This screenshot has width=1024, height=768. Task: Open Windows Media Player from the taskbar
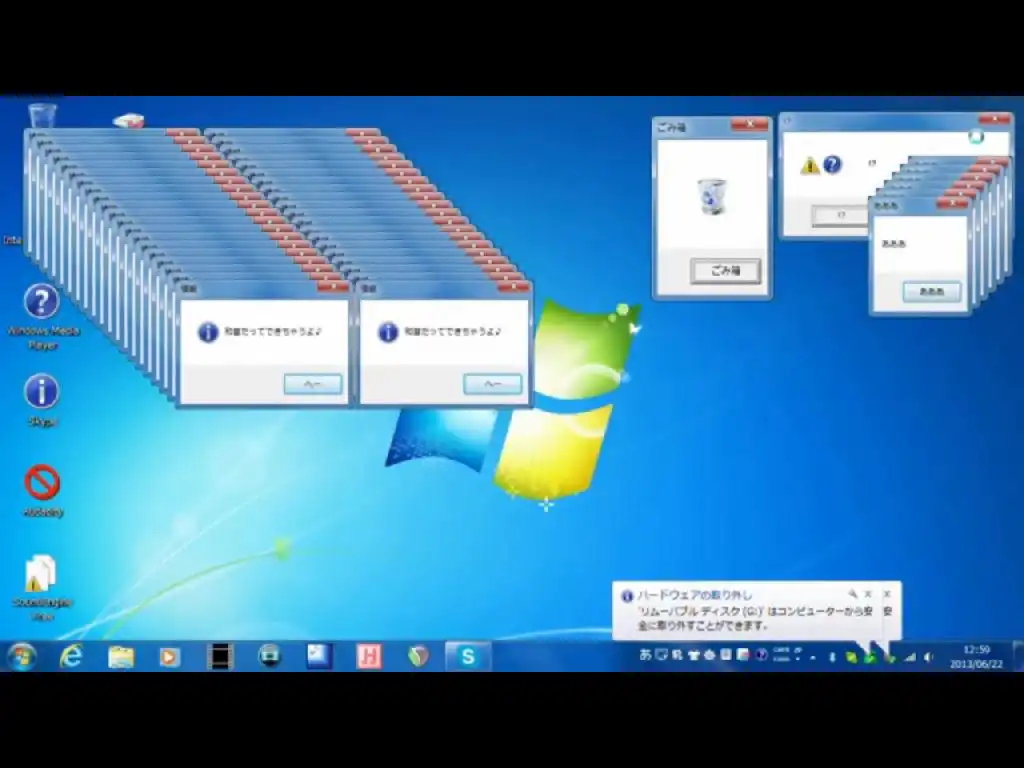[170, 656]
